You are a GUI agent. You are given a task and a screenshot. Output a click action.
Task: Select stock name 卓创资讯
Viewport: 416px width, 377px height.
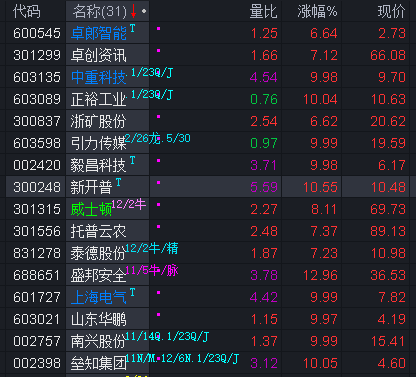(x=99, y=55)
